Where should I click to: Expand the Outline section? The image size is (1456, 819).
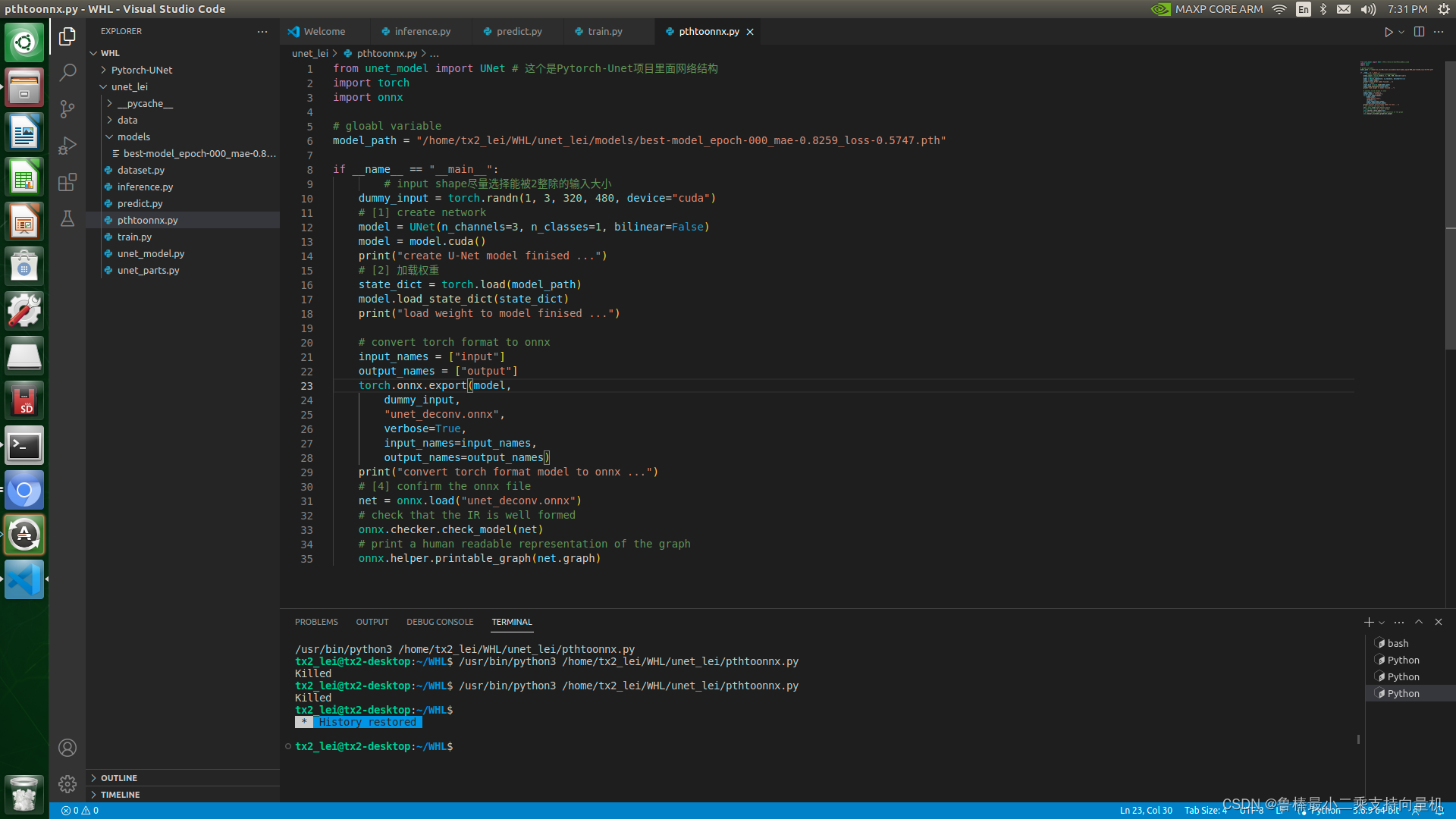coord(182,778)
